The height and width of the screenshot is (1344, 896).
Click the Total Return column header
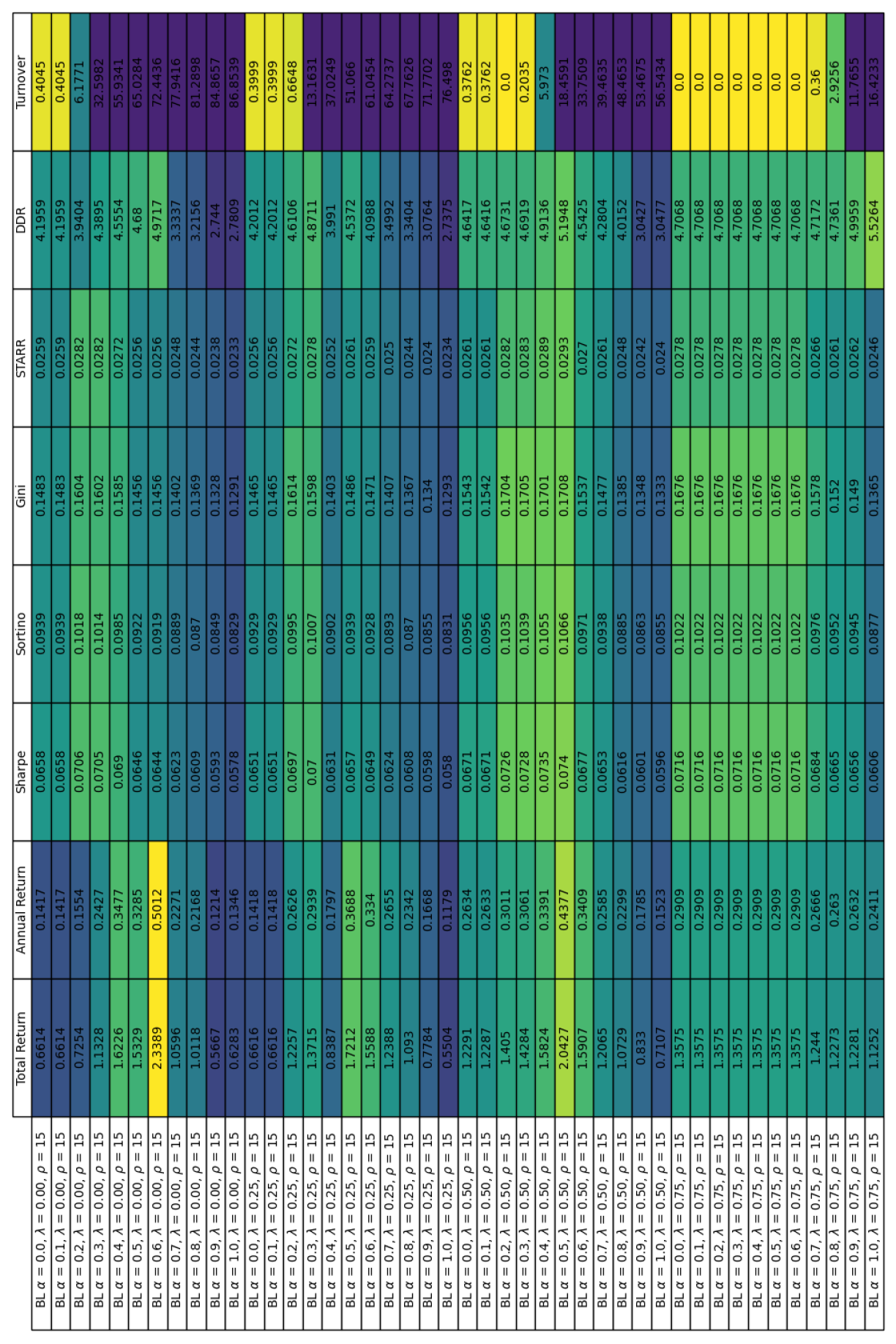tap(23, 1047)
